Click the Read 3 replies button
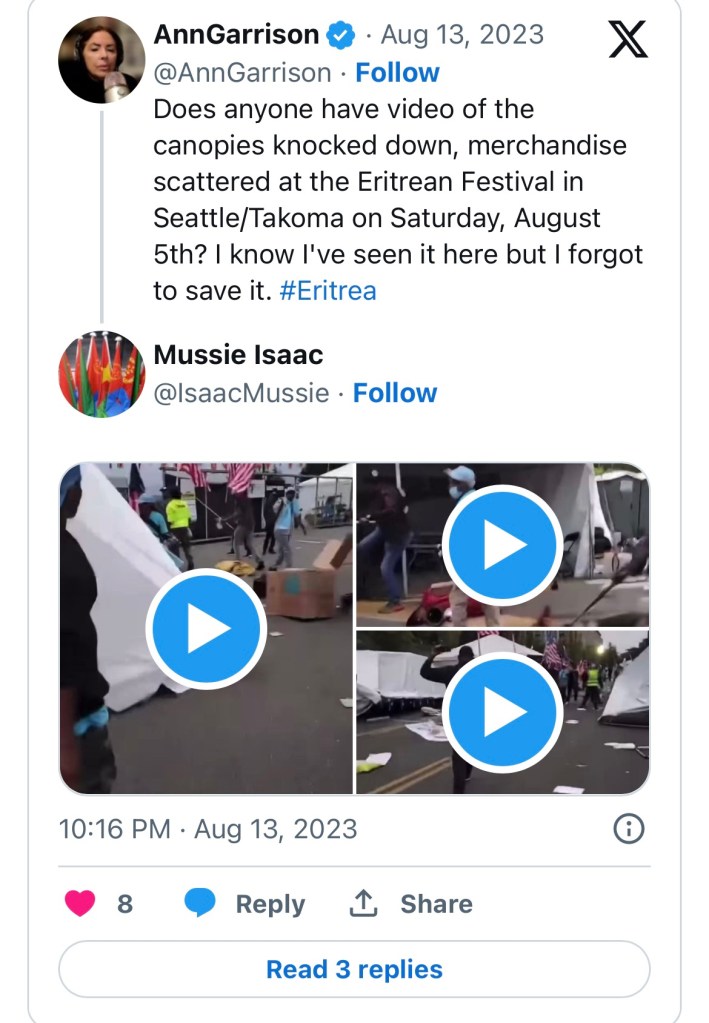The image size is (709, 1023). tap(354, 969)
